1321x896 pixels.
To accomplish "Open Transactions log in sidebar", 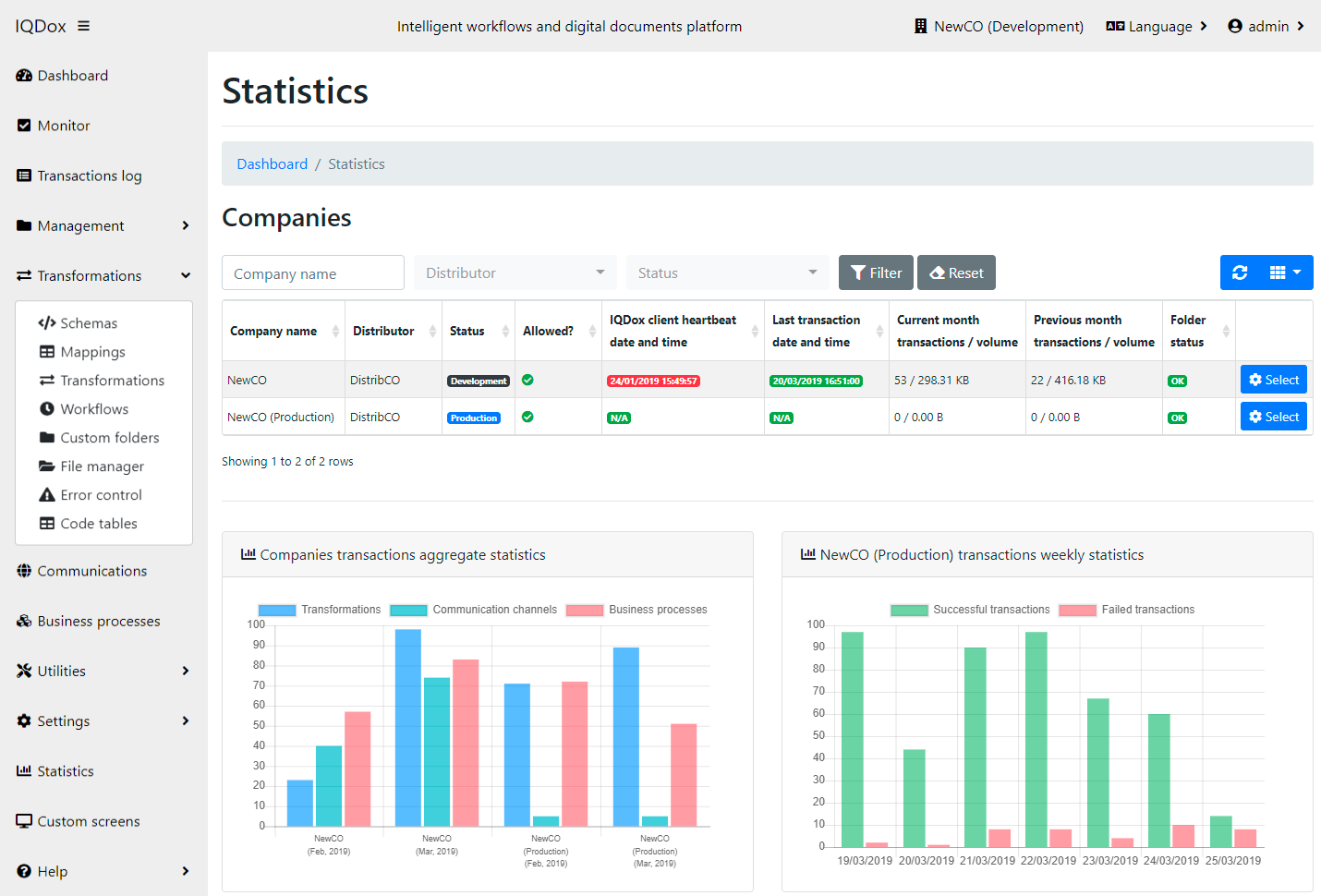I will click(x=89, y=176).
